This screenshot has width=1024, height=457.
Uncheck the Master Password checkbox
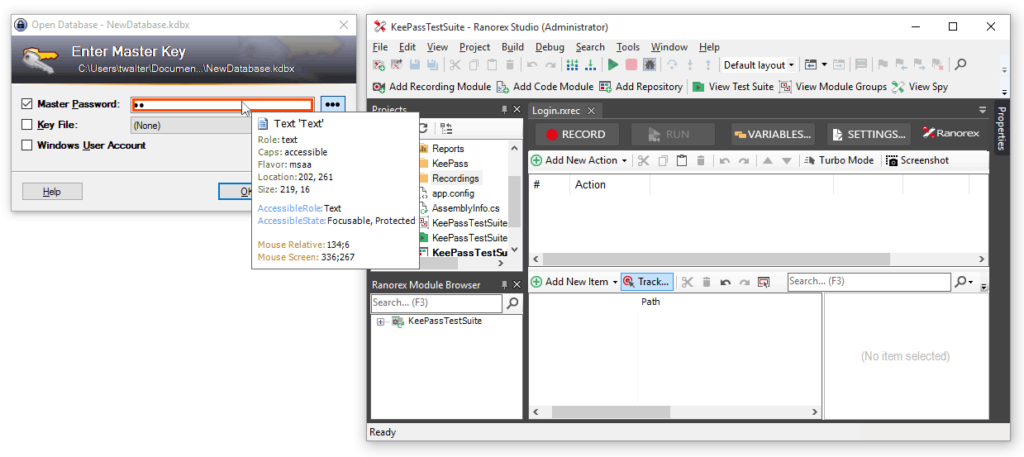coord(27,104)
